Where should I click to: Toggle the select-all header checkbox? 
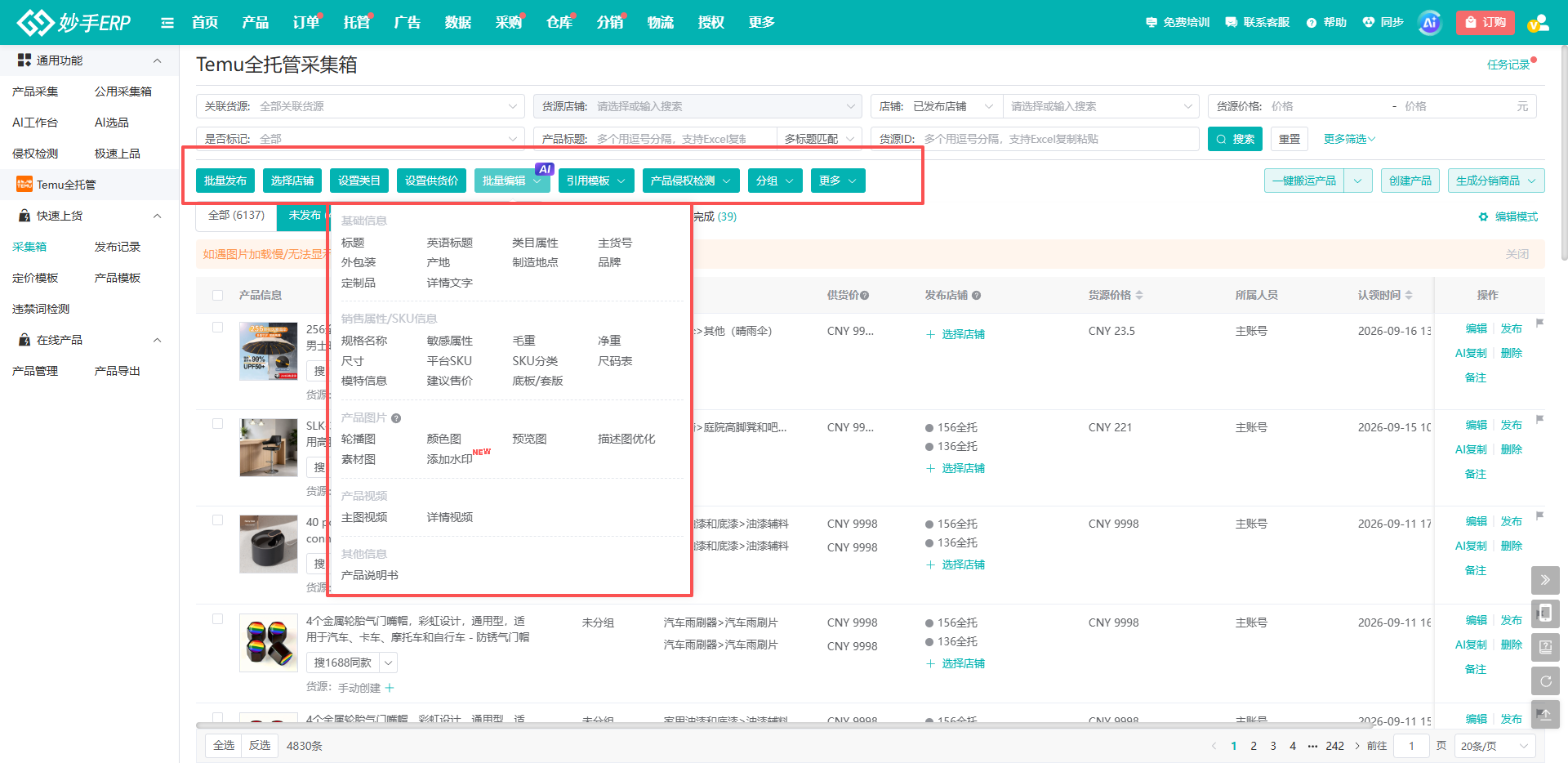coord(217,296)
